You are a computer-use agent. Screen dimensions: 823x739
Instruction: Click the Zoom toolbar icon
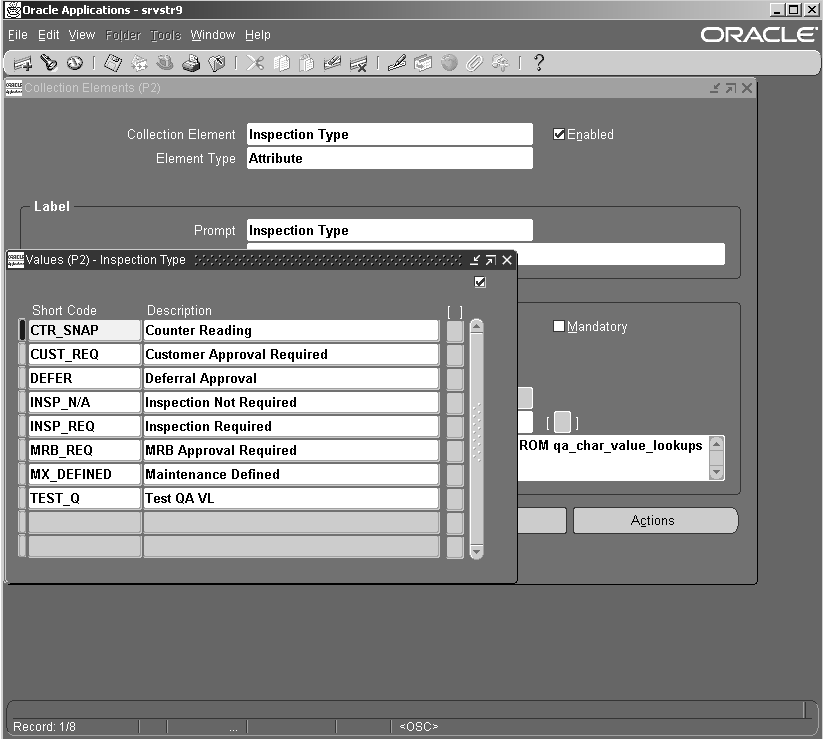pos(423,63)
